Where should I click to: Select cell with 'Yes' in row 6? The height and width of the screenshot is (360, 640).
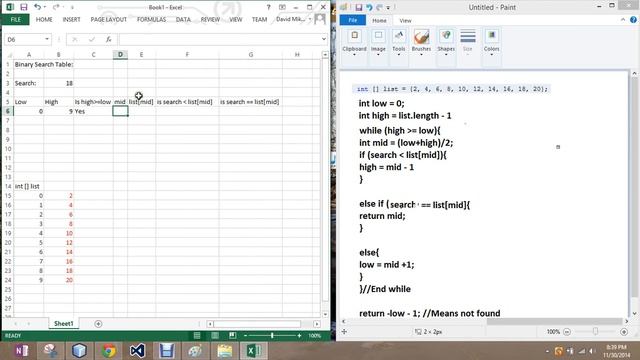click(x=93, y=111)
